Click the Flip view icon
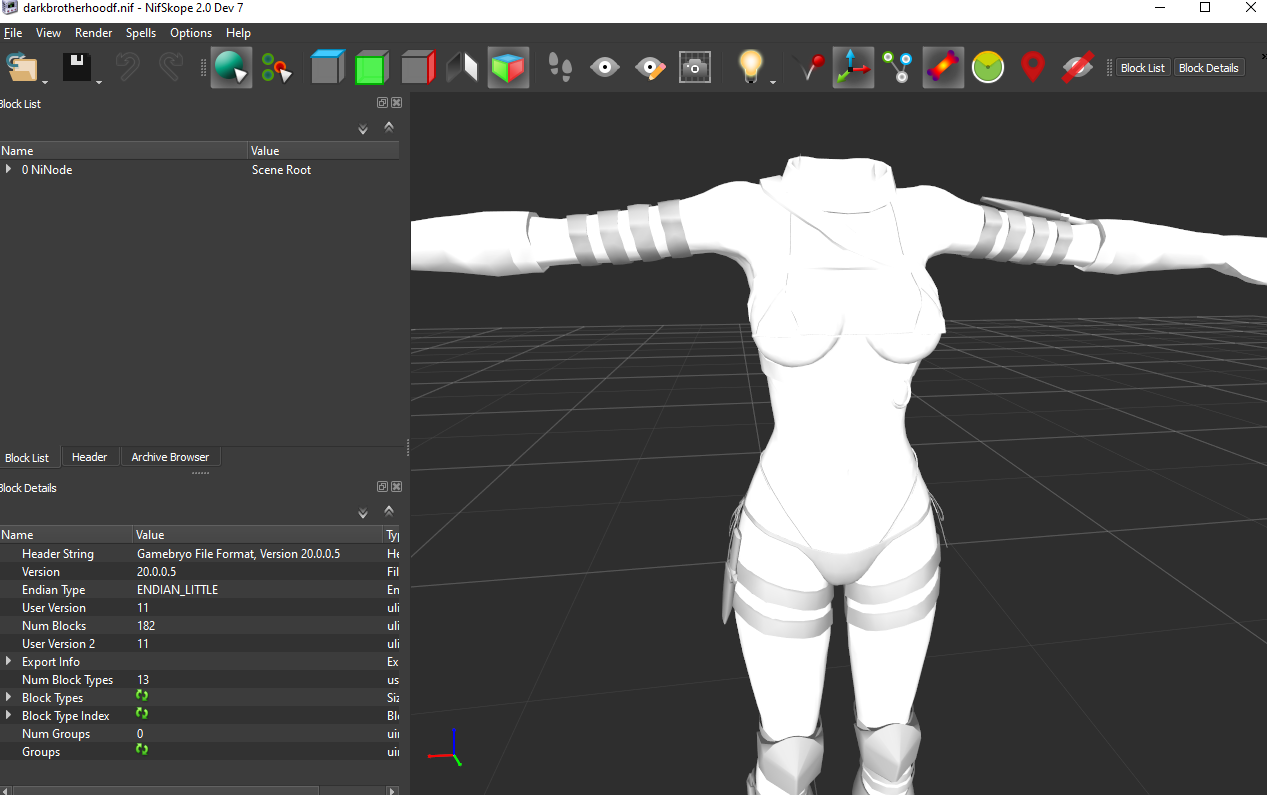Viewport: 1267px width, 795px height. [462, 68]
